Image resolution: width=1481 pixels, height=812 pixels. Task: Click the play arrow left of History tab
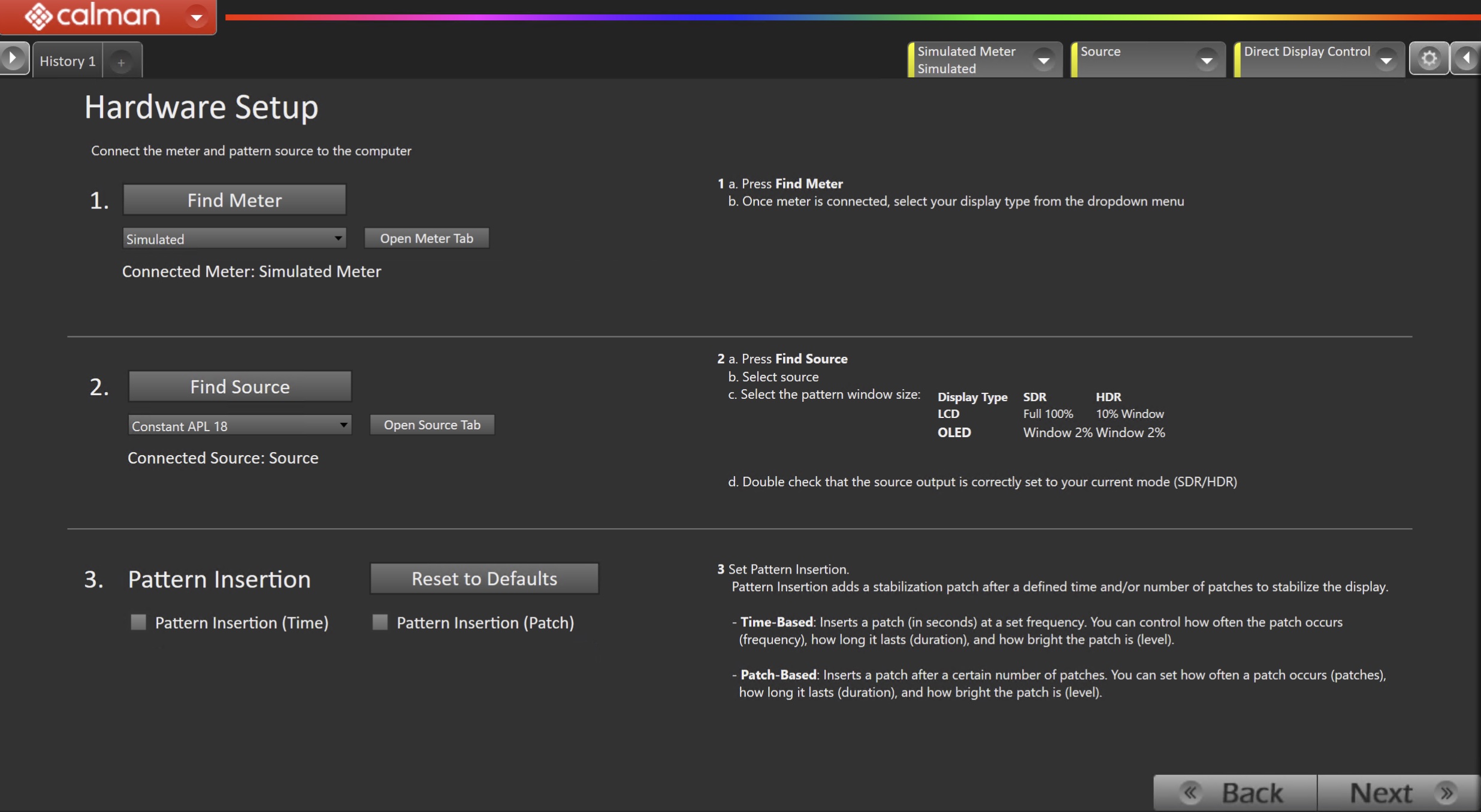[13, 59]
